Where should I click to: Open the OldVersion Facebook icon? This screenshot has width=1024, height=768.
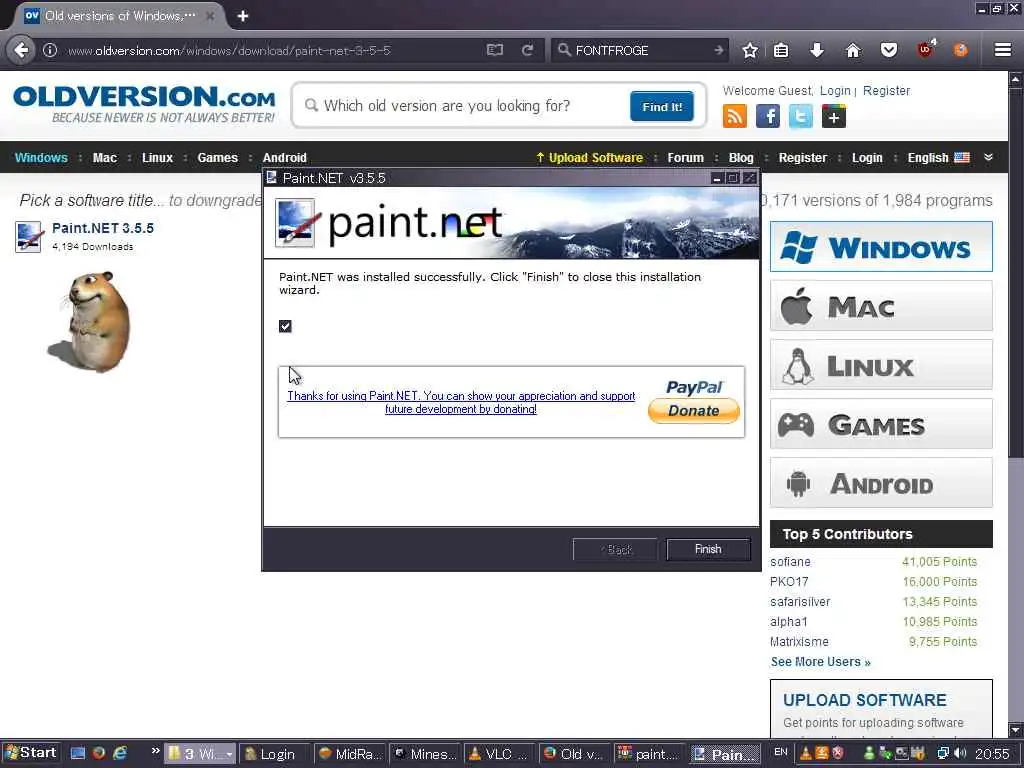pos(768,116)
